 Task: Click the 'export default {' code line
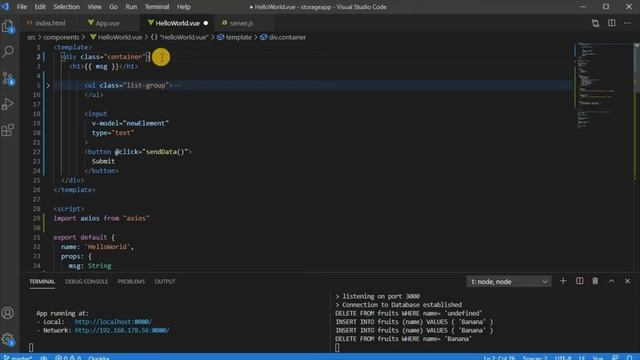pyautogui.click(x=84, y=237)
